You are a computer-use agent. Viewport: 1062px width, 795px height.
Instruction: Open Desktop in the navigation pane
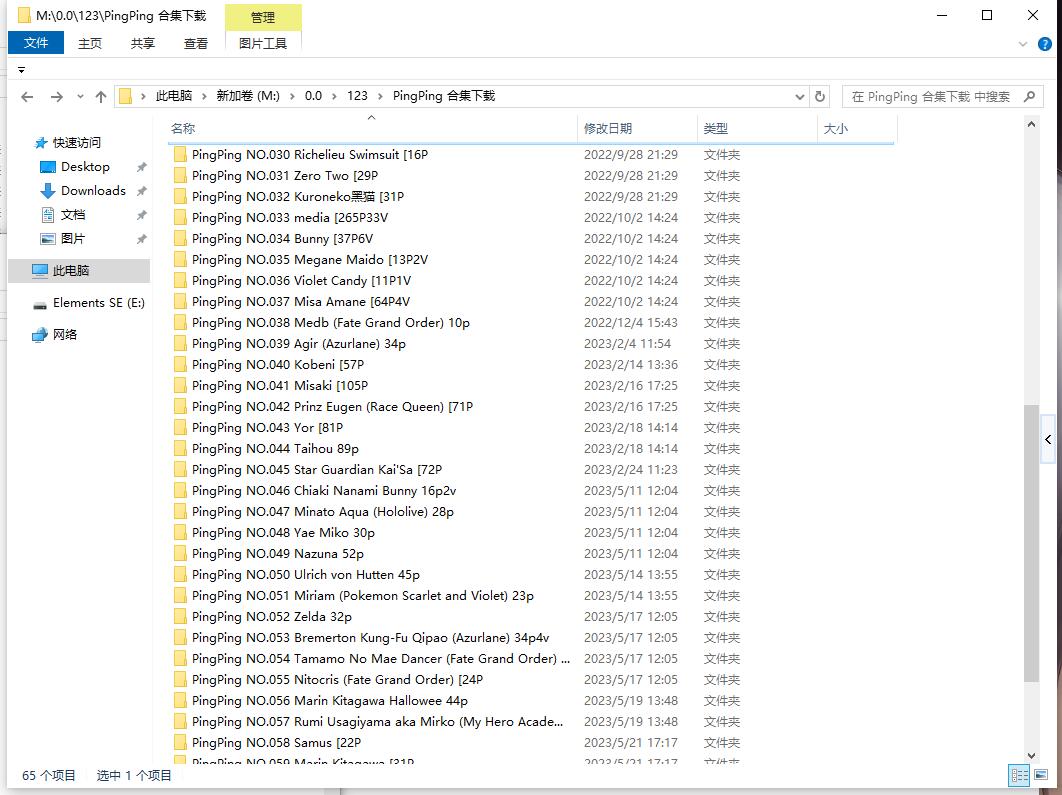(x=85, y=167)
